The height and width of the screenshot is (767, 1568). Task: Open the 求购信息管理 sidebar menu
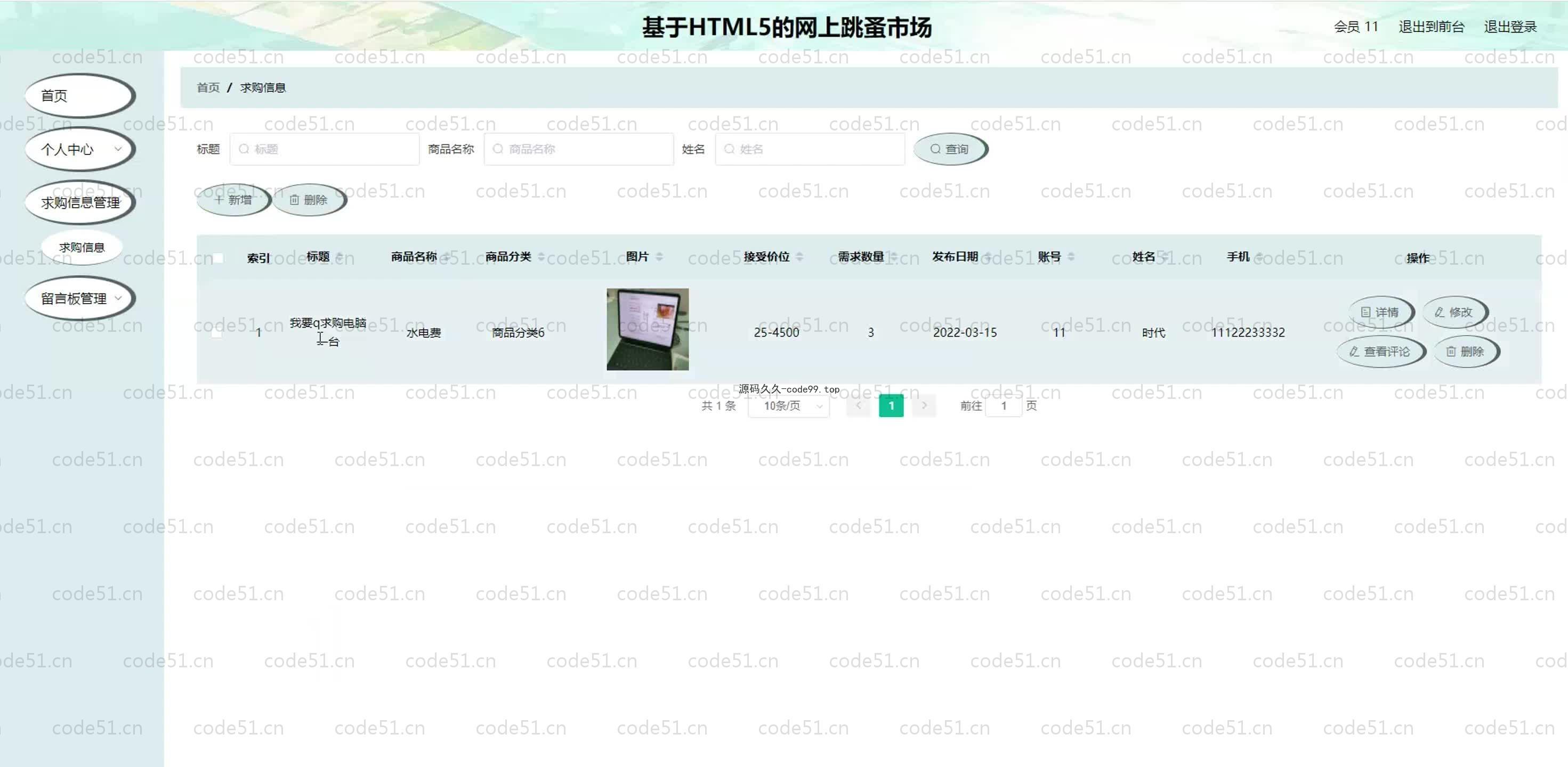pyautogui.click(x=79, y=202)
